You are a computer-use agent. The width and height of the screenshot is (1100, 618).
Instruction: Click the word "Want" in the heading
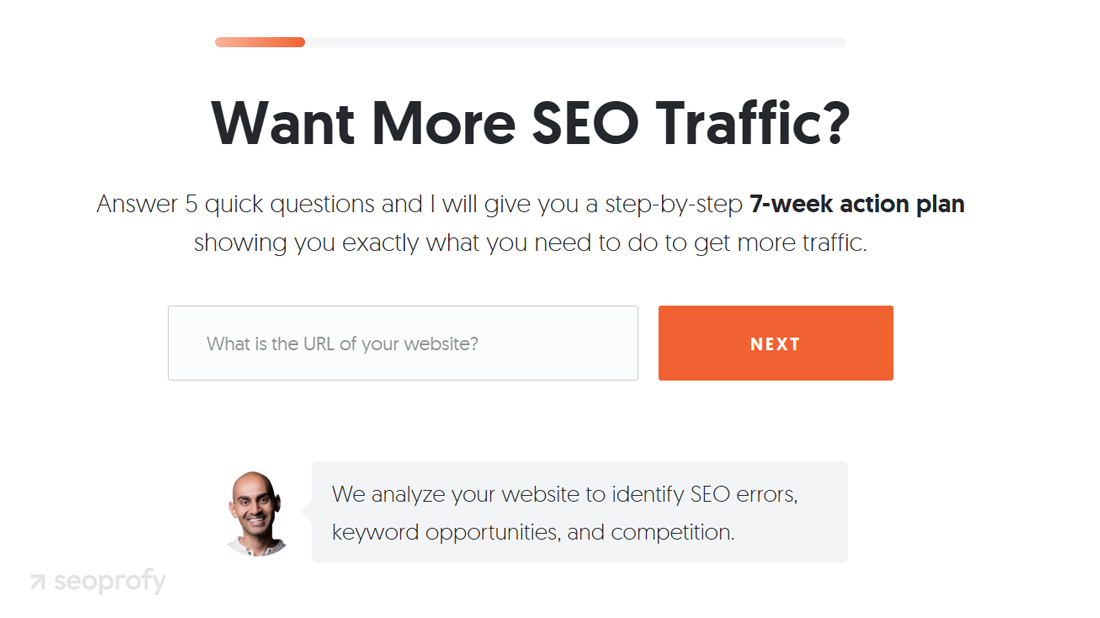coord(282,123)
